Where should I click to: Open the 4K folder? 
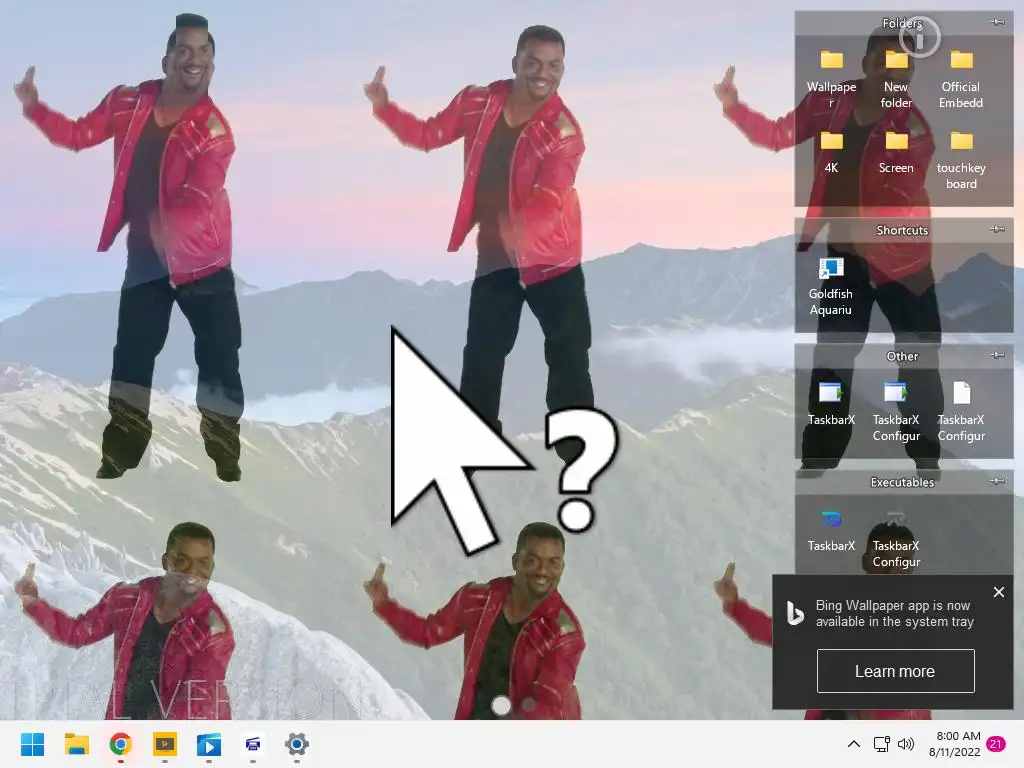[x=831, y=141]
